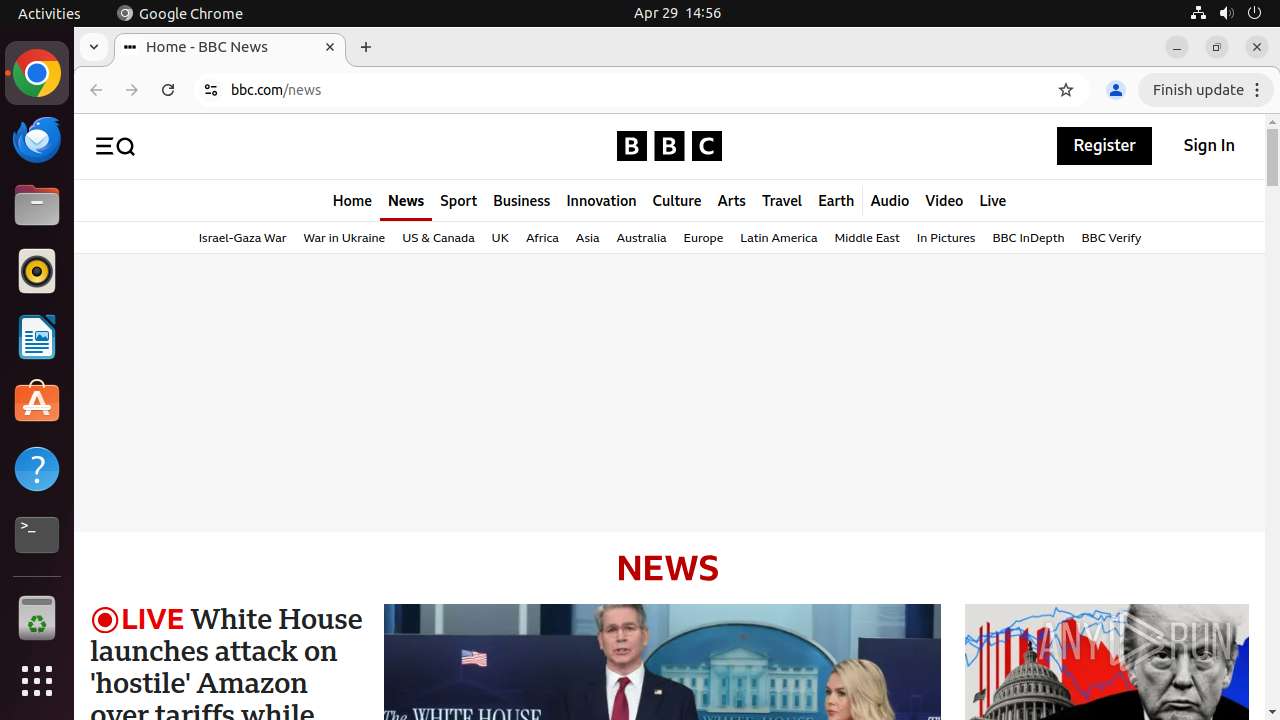Open the power icon in system tray
The image size is (1280, 720).
point(1255,13)
